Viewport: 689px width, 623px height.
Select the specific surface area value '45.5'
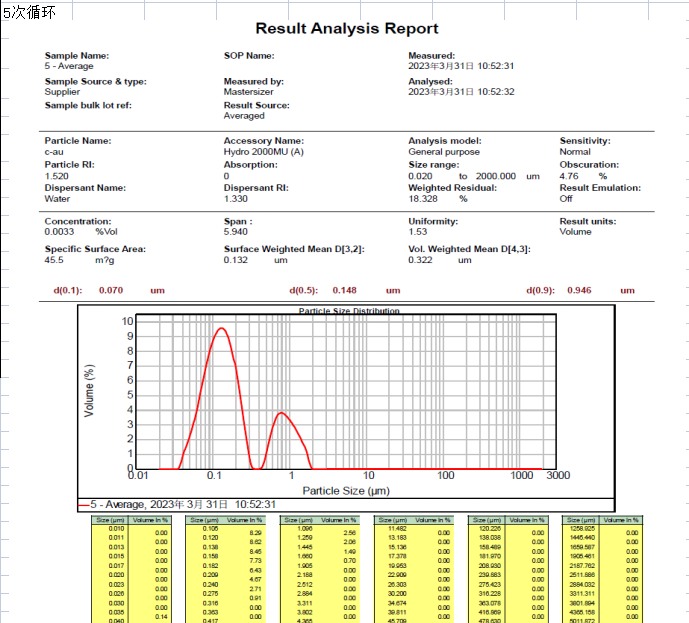pyautogui.click(x=54, y=260)
